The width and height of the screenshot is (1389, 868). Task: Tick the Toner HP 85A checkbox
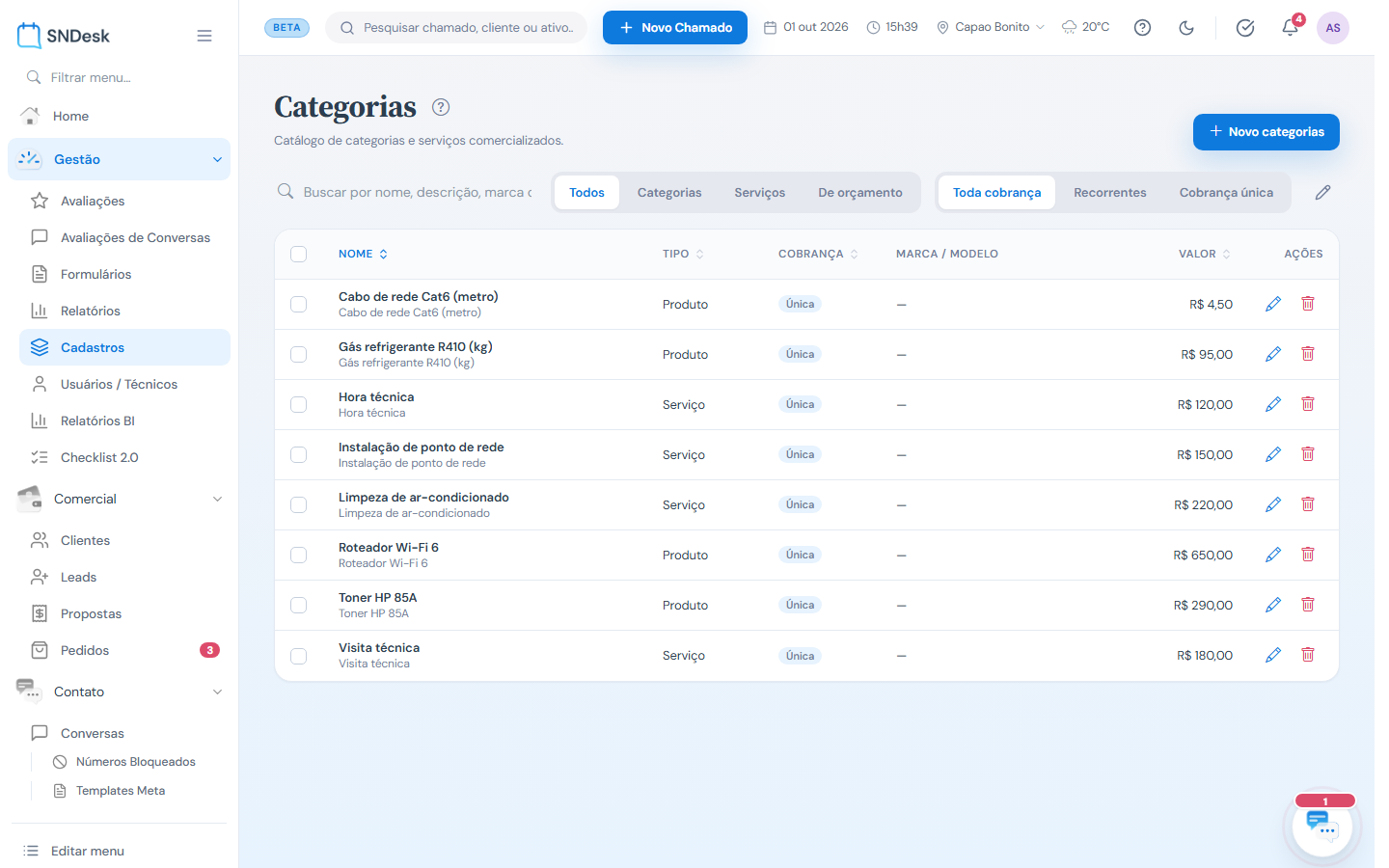pyautogui.click(x=299, y=605)
